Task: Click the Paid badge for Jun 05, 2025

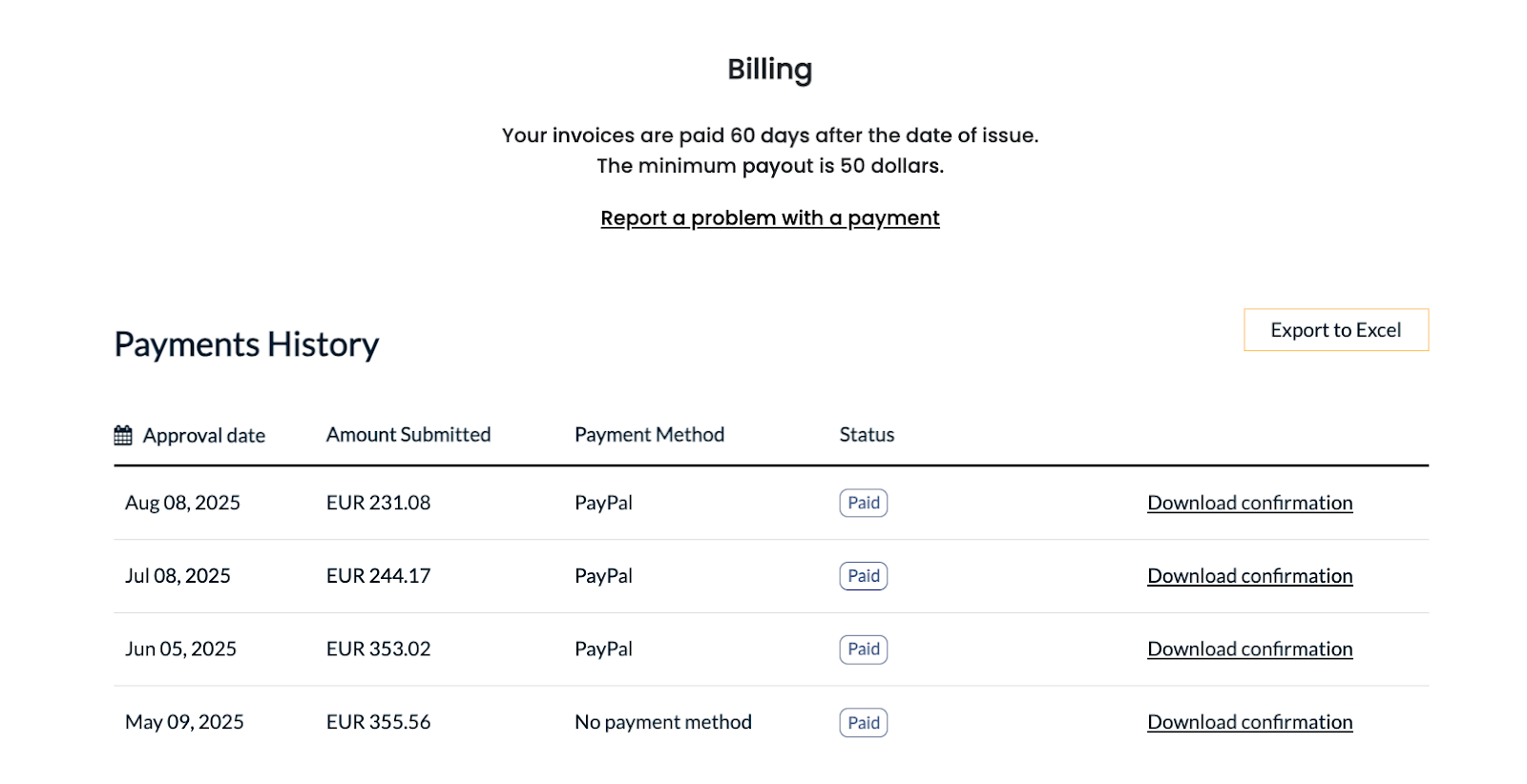Action: click(x=864, y=650)
